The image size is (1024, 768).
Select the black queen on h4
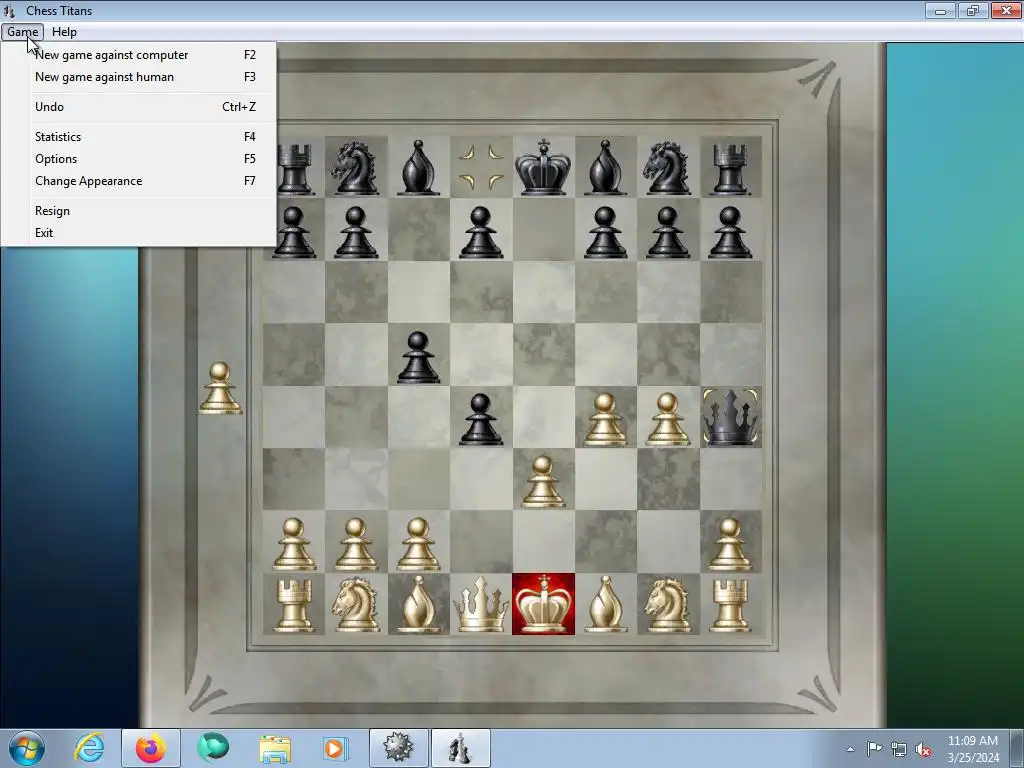[x=731, y=417]
